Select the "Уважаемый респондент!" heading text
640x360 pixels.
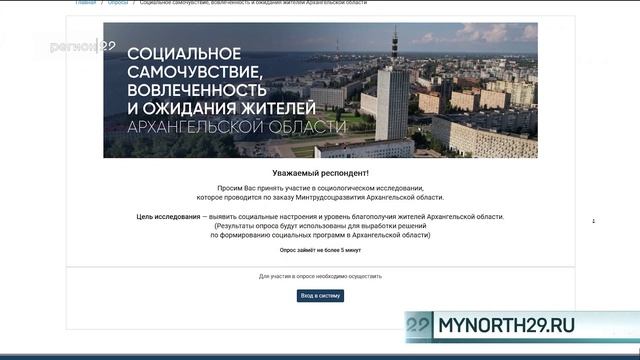320,173
